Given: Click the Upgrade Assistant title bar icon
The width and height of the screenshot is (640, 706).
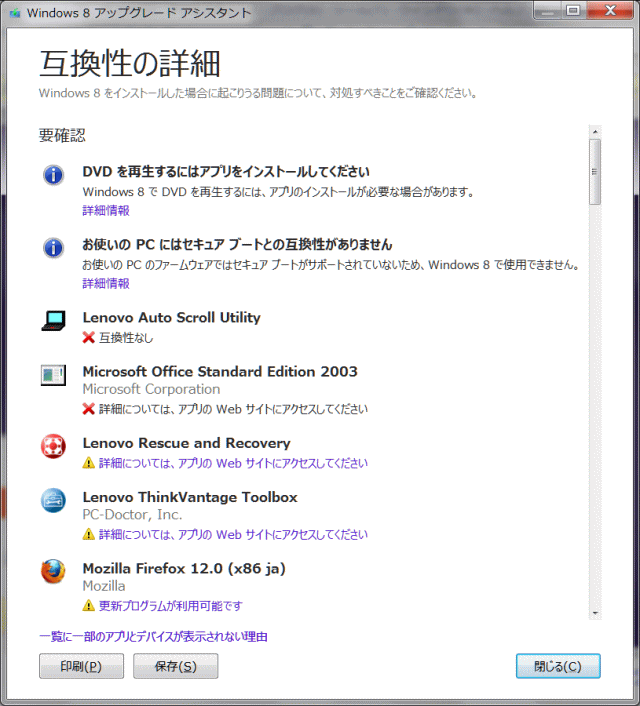Looking at the screenshot, I should (15, 13).
